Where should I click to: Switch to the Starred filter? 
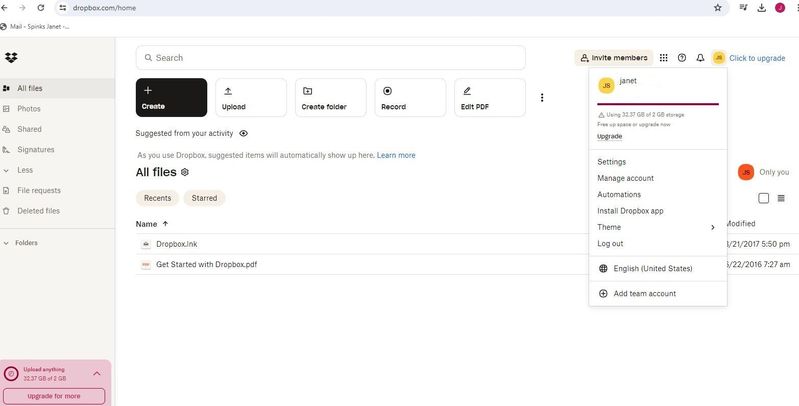(x=204, y=198)
